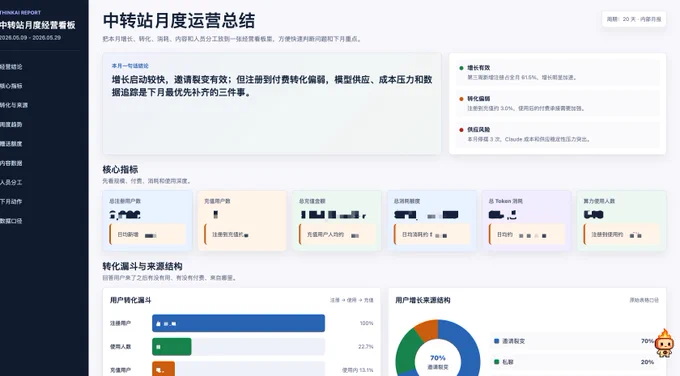Image resolution: width=680 pixels, height=376 pixels.
Task: Click the 充值用户人均约 sub-metric box
Action: 337,235
